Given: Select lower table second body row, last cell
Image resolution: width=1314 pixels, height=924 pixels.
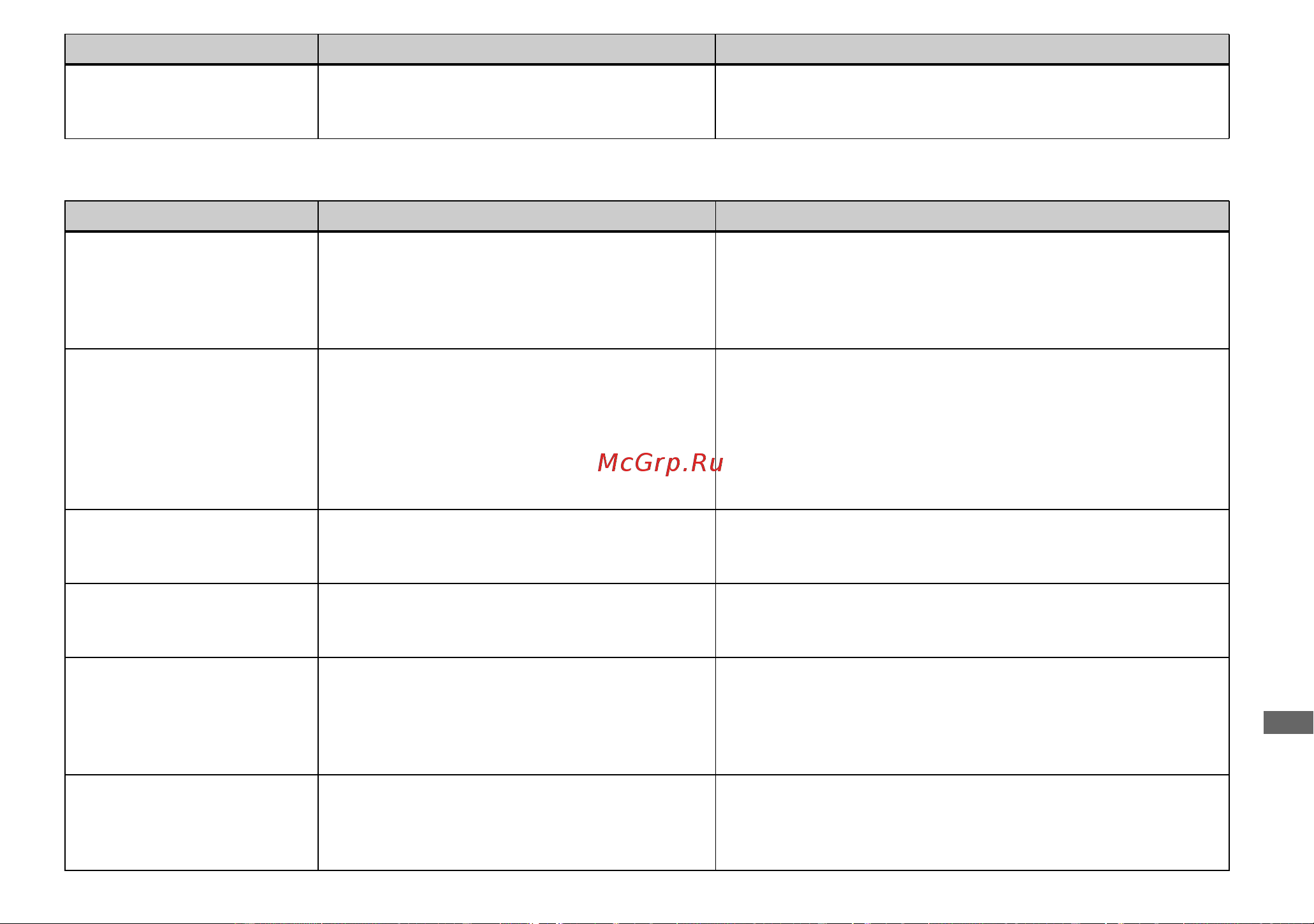Looking at the screenshot, I should (x=972, y=429).
